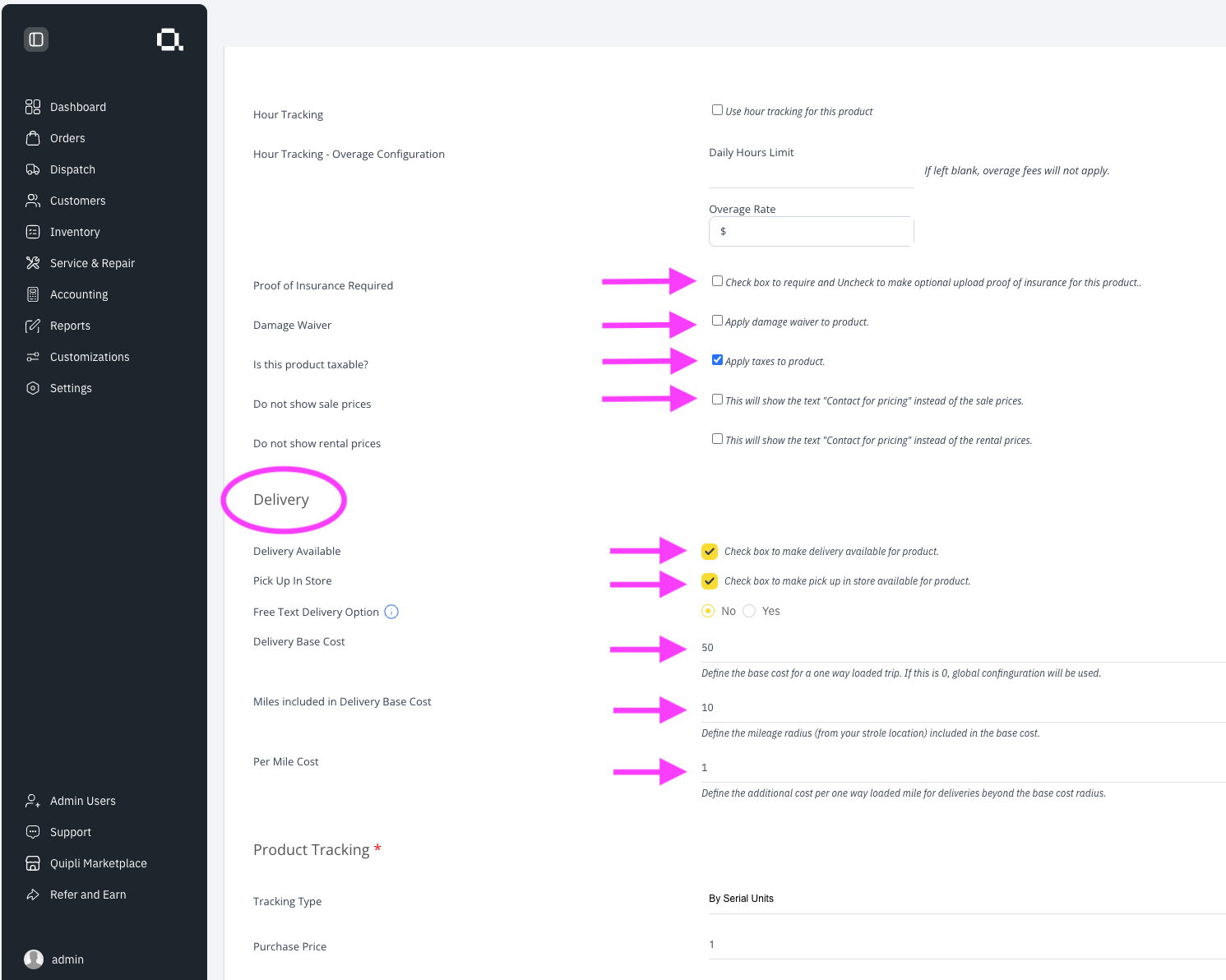Click the Accounting calculator icon
Screen dimensions: 1226x980
coord(33,294)
